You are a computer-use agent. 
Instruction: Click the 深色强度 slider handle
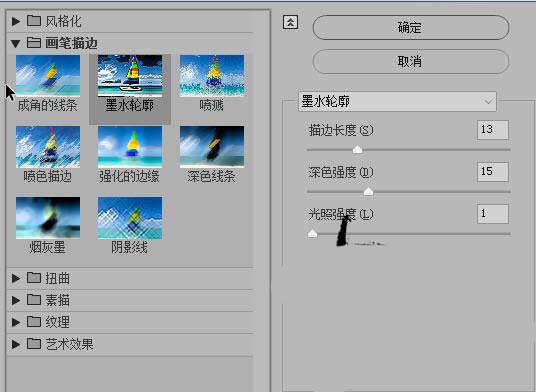tap(368, 191)
